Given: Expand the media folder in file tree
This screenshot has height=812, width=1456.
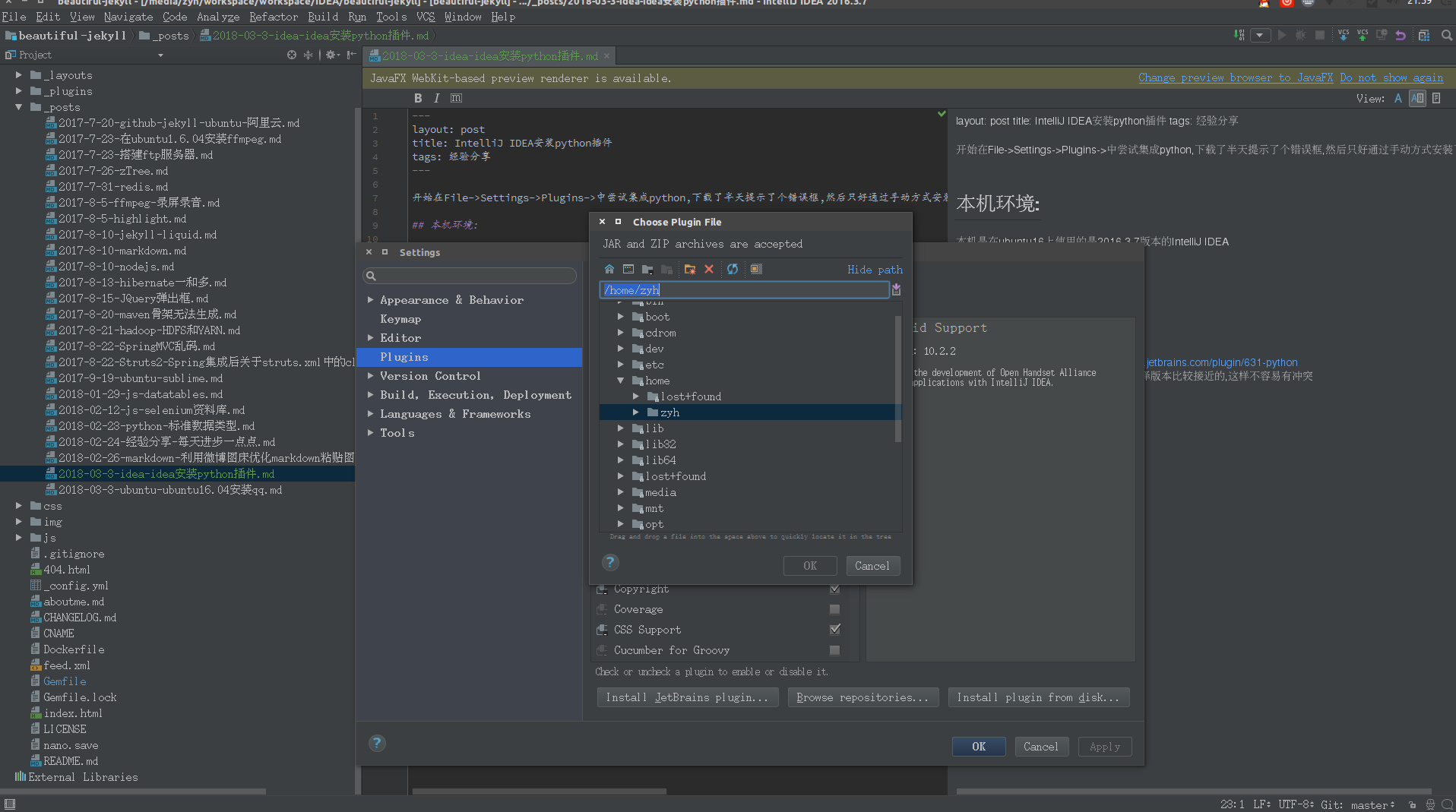Looking at the screenshot, I should pos(621,492).
